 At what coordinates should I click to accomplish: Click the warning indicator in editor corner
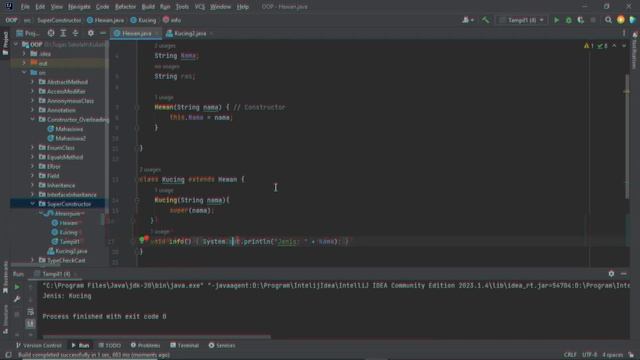(589, 46)
